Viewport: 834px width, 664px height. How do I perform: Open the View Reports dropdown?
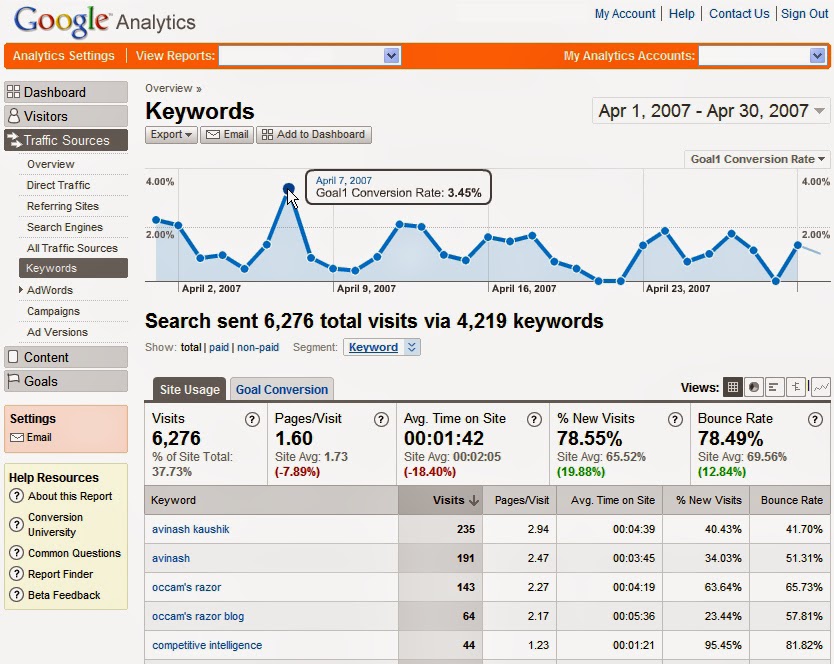click(310, 55)
